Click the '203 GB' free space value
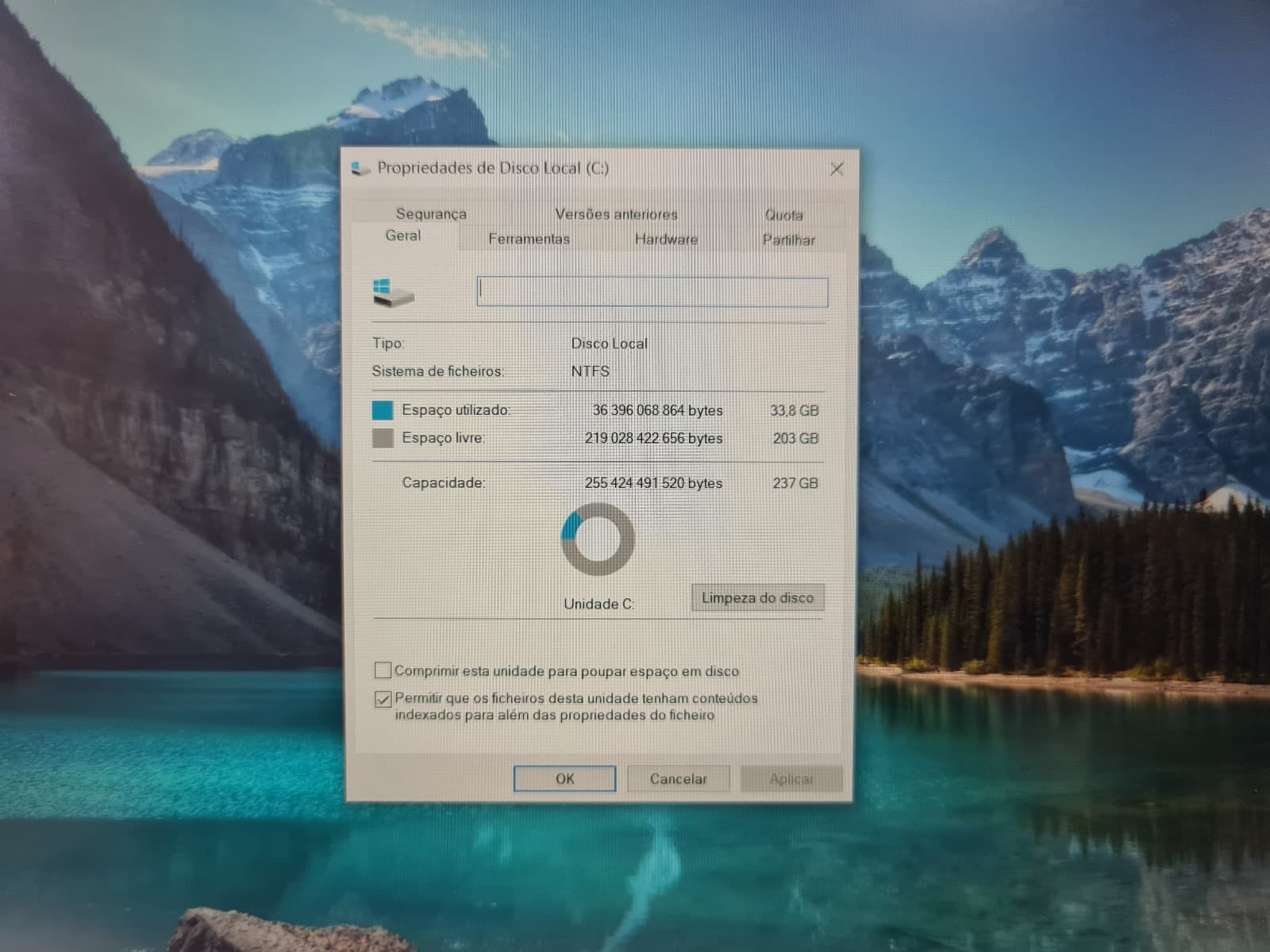1270x952 pixels. point(795,438)
